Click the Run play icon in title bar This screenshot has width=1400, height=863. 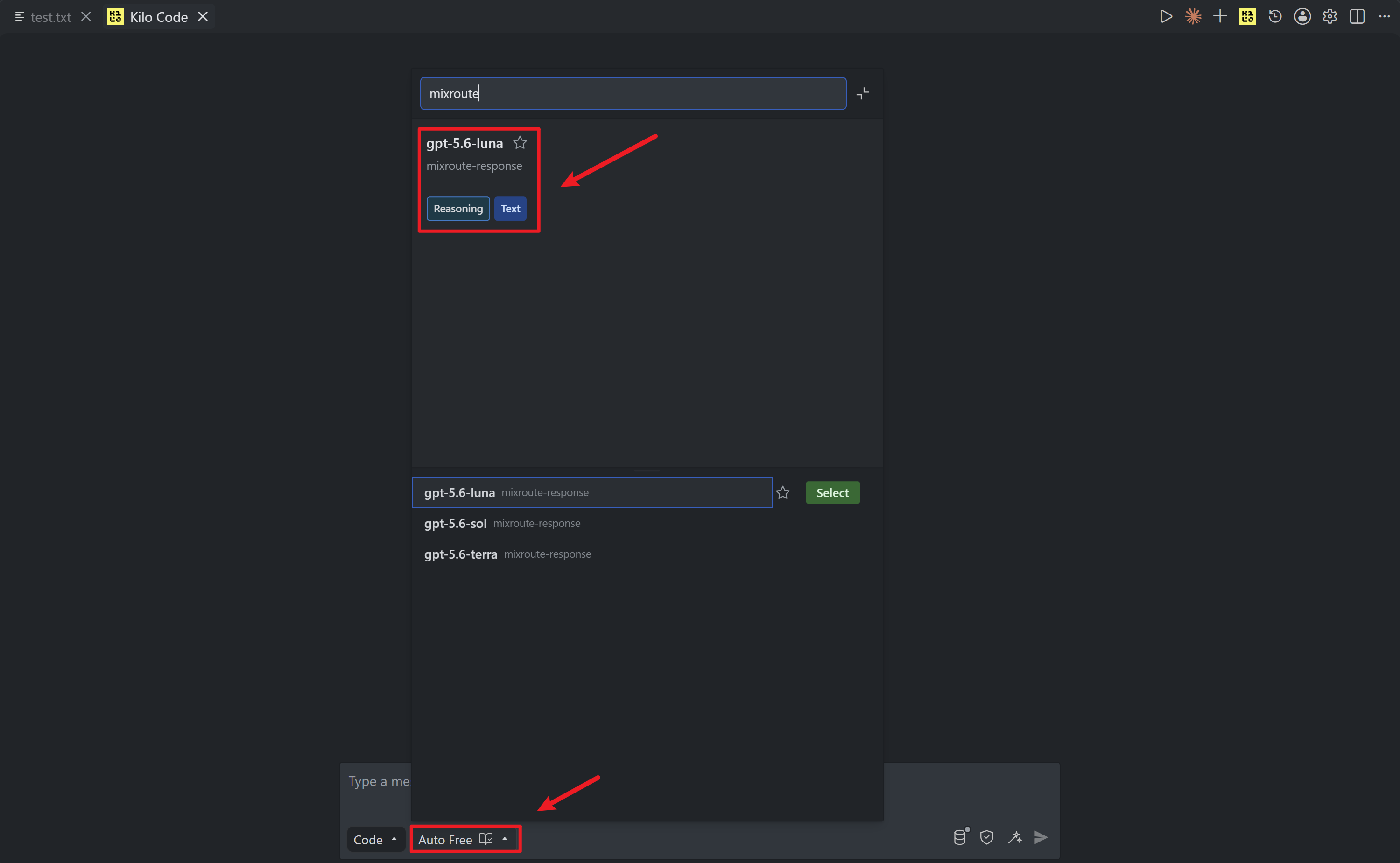click(1166, 16)
